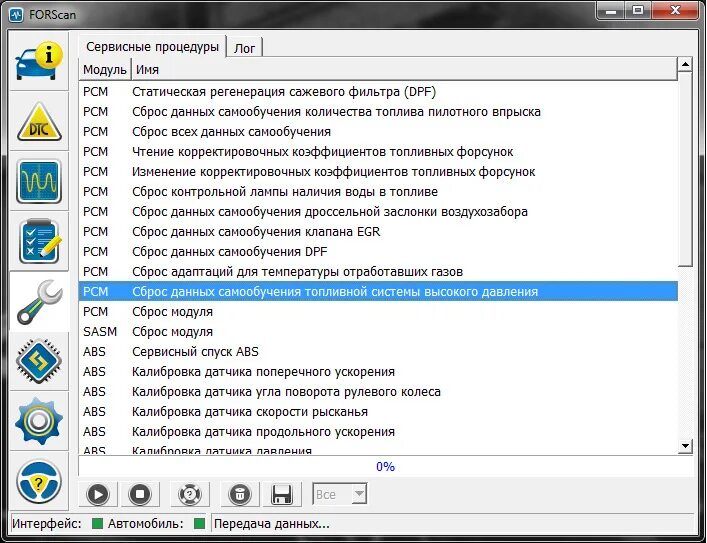
Task: Maximize the FORScan window
Action: point(638,11)
